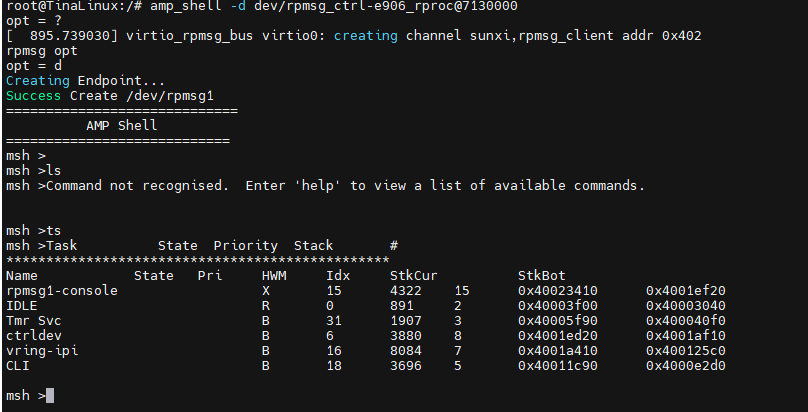Image resolution: width=808 pixels, height=412 pixels.
Task: Click the AMP Shell banner title
Action: coord(122,126)
